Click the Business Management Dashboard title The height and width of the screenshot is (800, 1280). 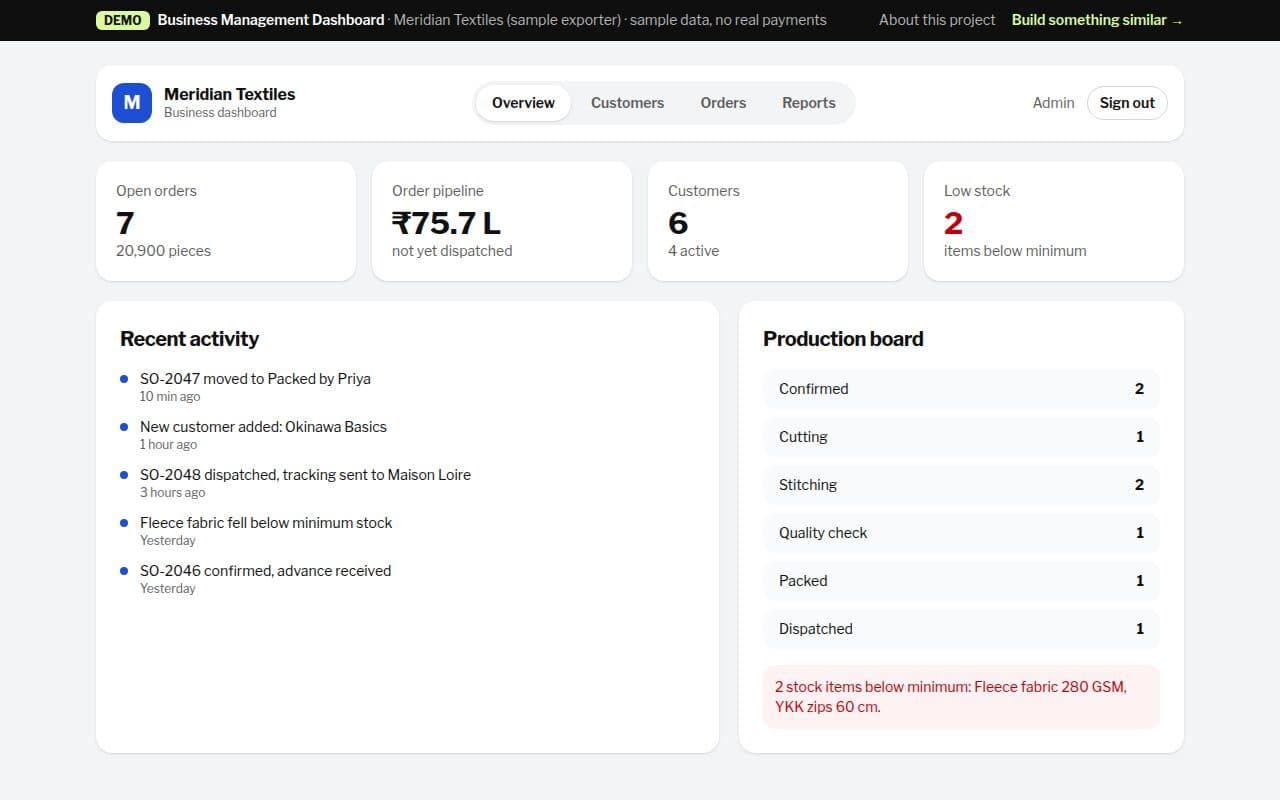pyautogui.click(x=271, y=20)
